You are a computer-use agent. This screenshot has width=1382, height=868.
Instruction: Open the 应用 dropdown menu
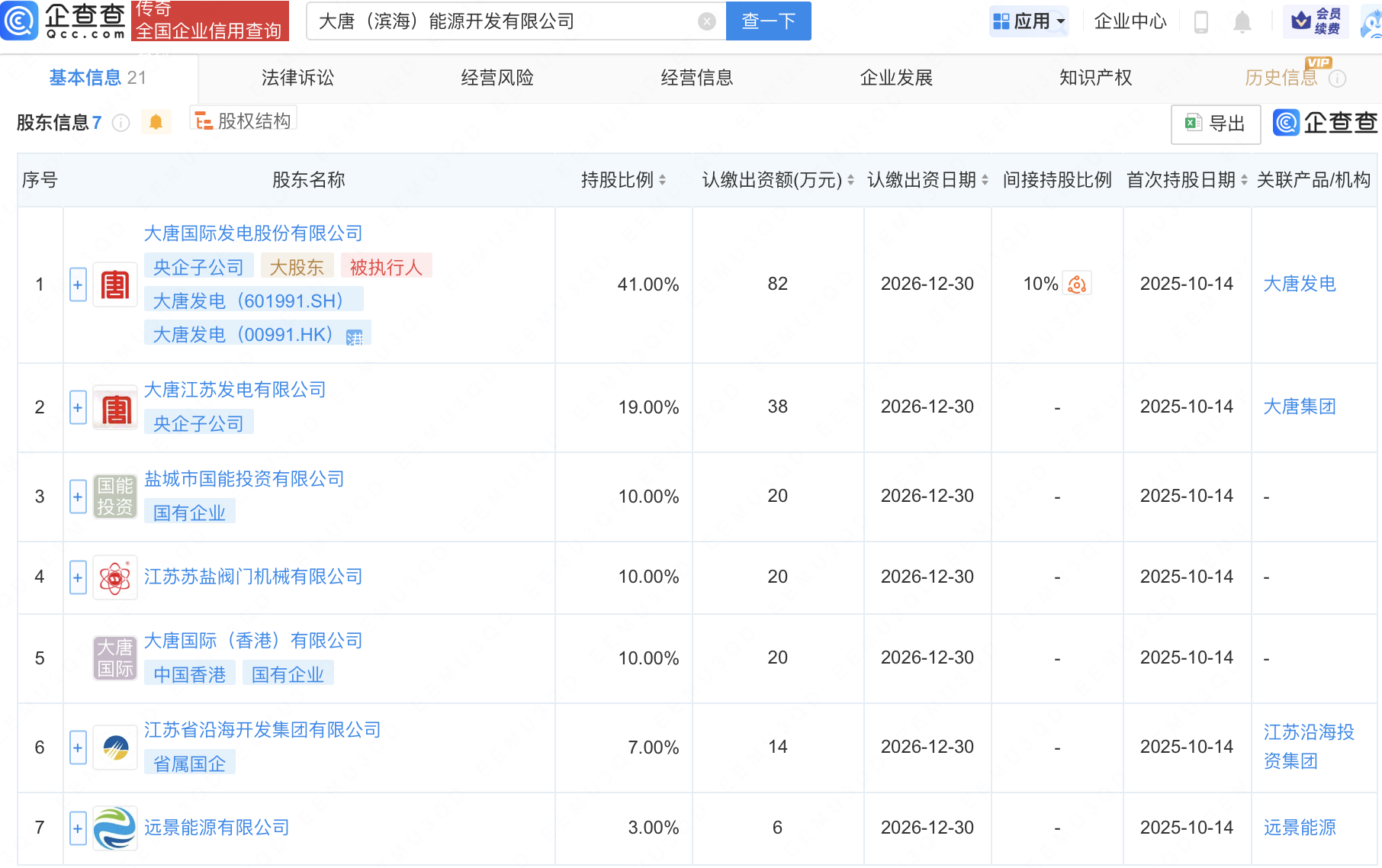pos(1029,21)
